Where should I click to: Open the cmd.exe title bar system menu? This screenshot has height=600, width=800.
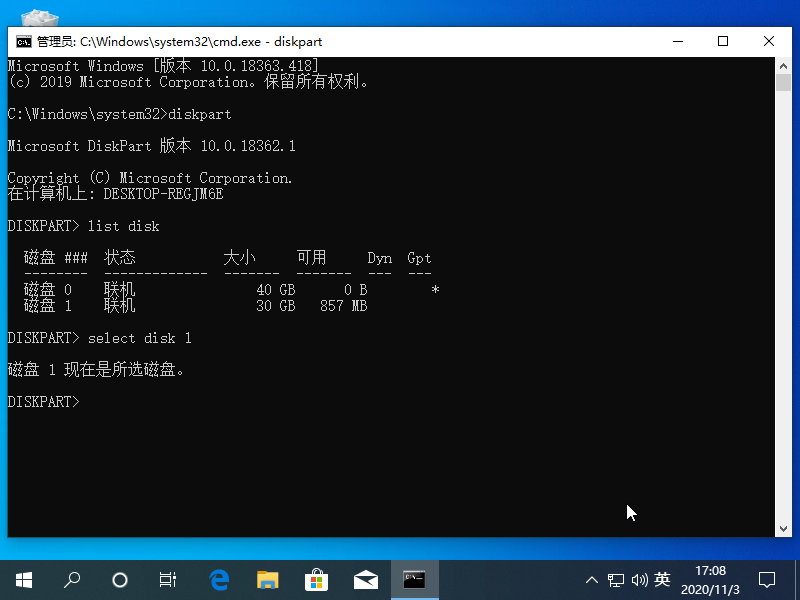click(23, 42)
